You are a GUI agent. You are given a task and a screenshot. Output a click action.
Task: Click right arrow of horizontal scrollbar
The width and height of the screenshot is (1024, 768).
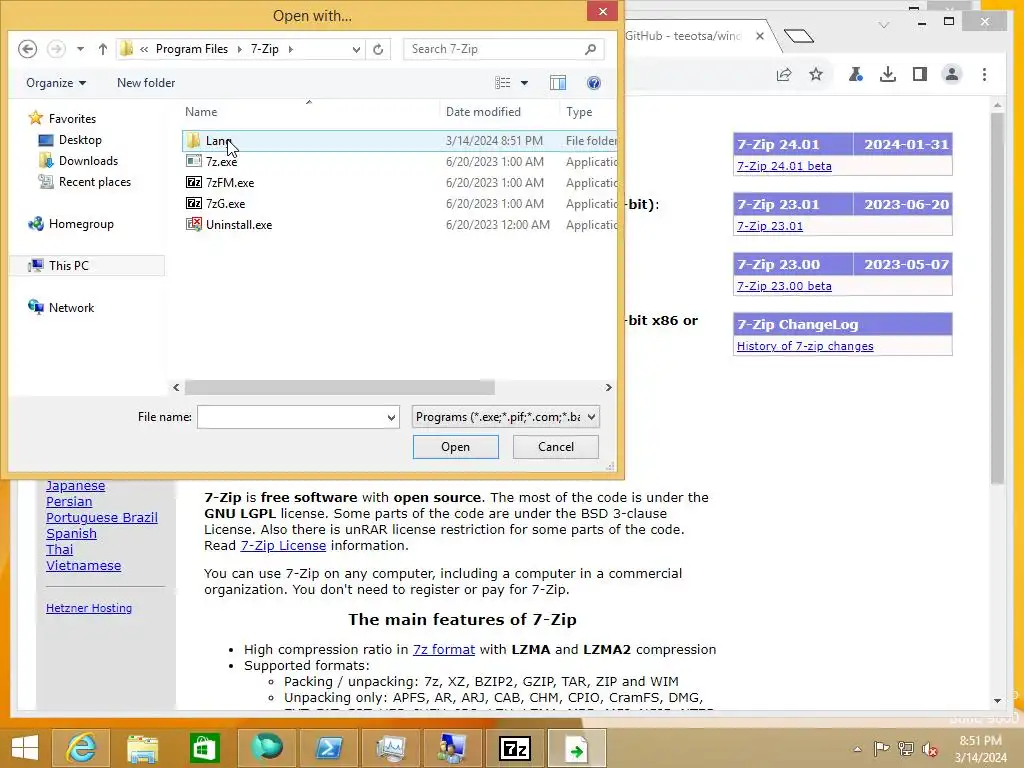608,387
